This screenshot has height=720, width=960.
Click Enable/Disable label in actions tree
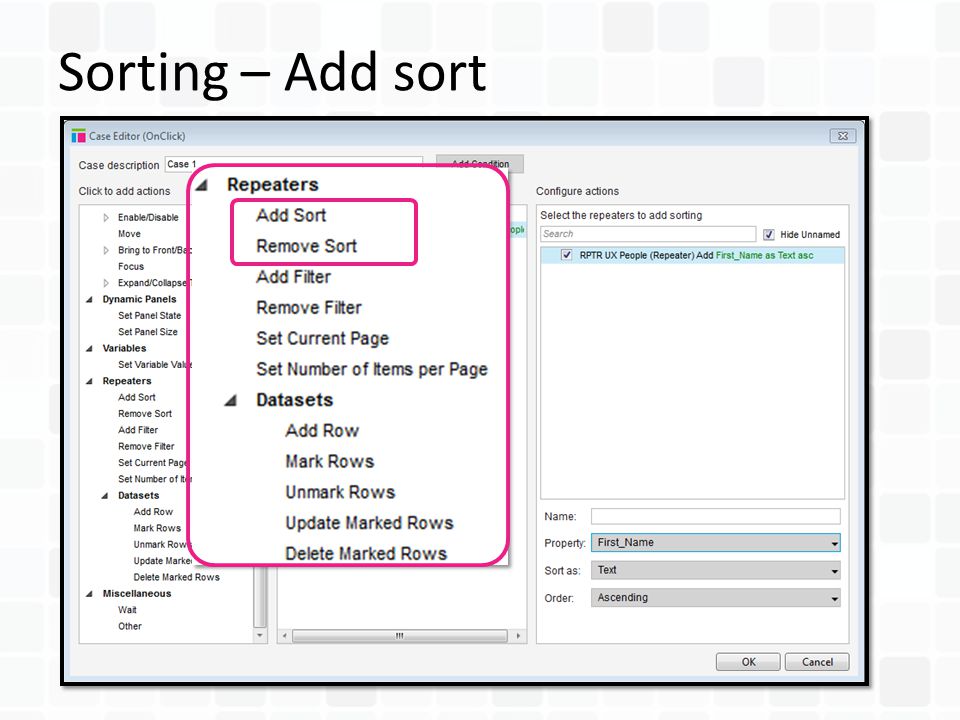148,217
